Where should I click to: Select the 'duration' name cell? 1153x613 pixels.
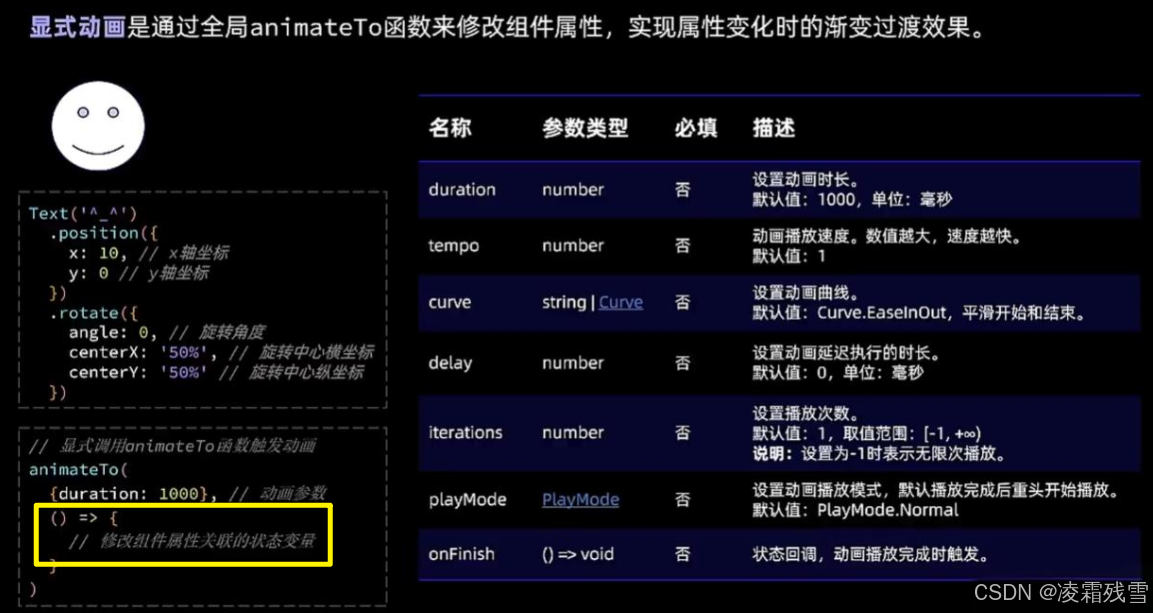pyautogui.click(x=462, y=189)
